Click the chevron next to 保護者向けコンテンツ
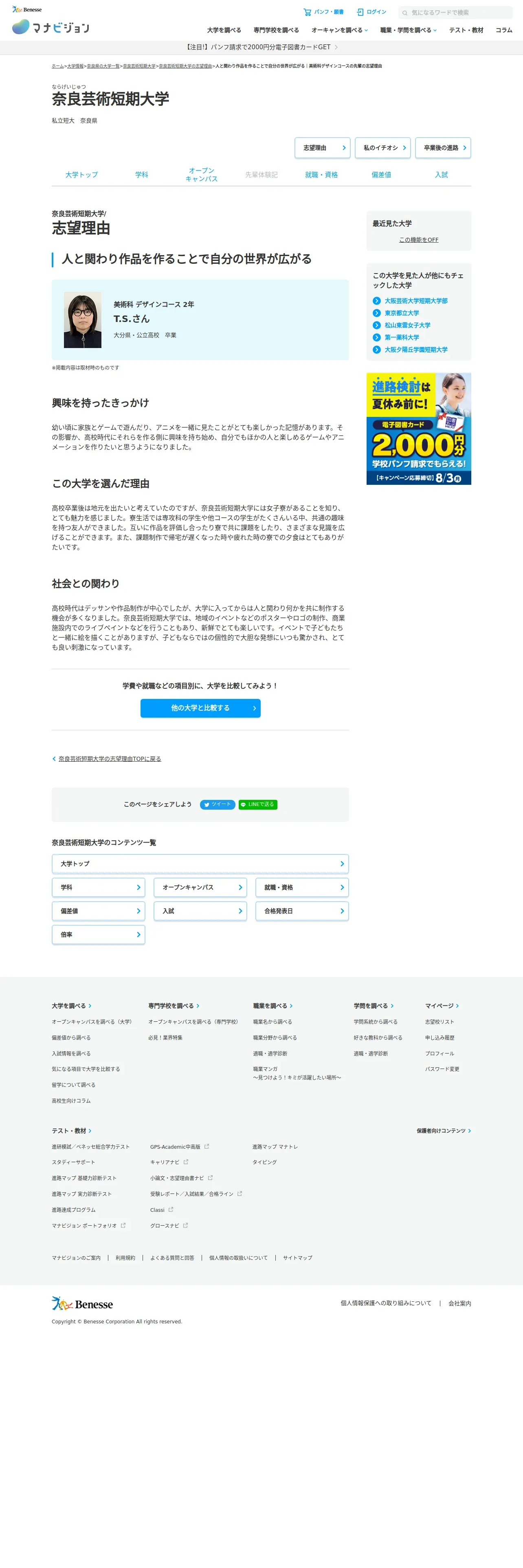This screenshot has height=1568, width=523. pos(469,1131)
